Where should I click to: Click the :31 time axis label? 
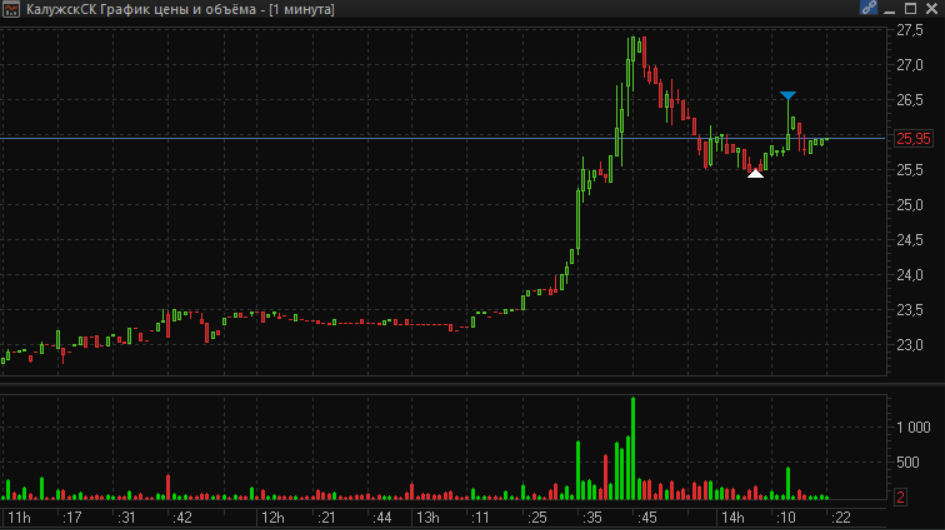tap(127, 517)
